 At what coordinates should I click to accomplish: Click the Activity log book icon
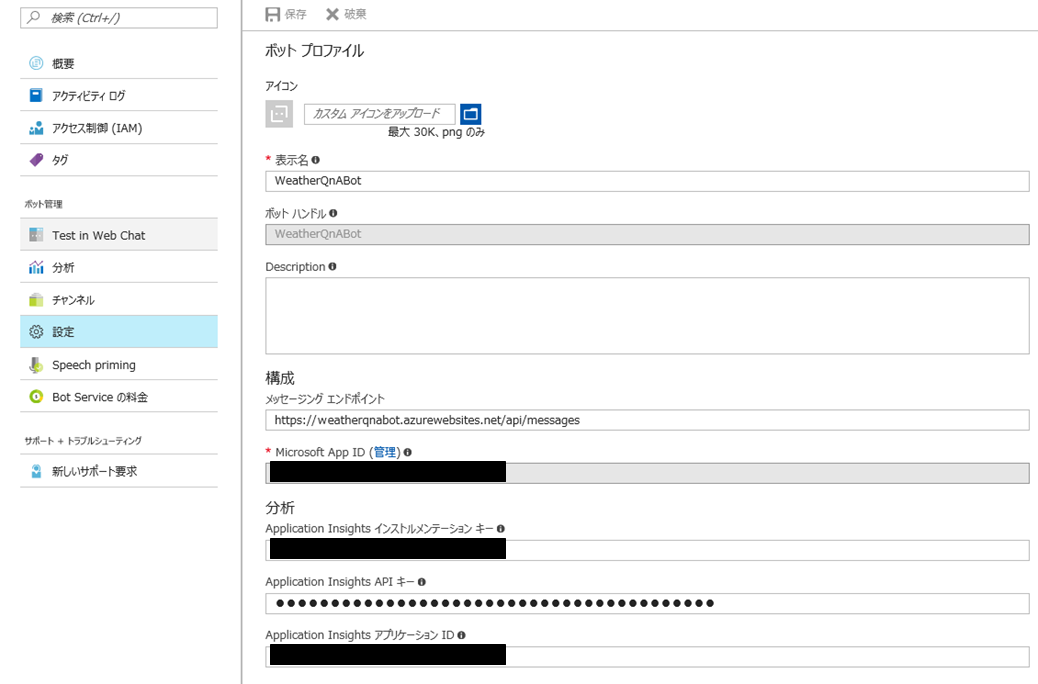pyautogui.click(x=36, y=95)
